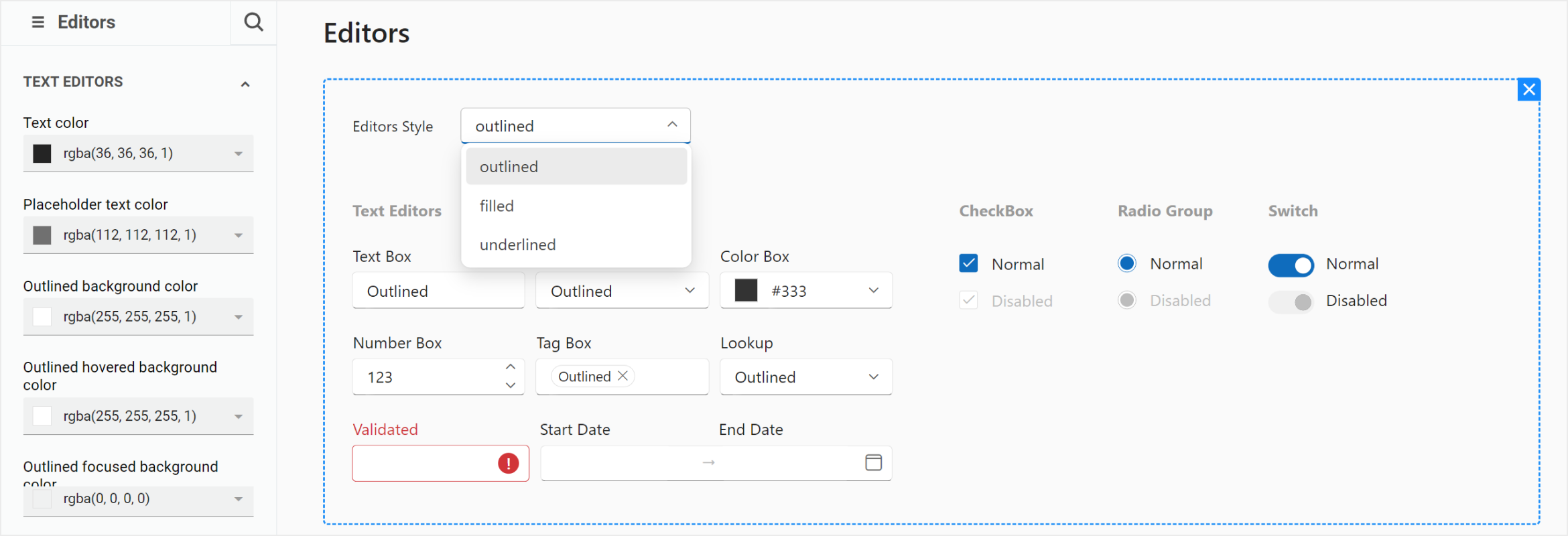Open the hamburger menu next to Editors

coord(38,22)
